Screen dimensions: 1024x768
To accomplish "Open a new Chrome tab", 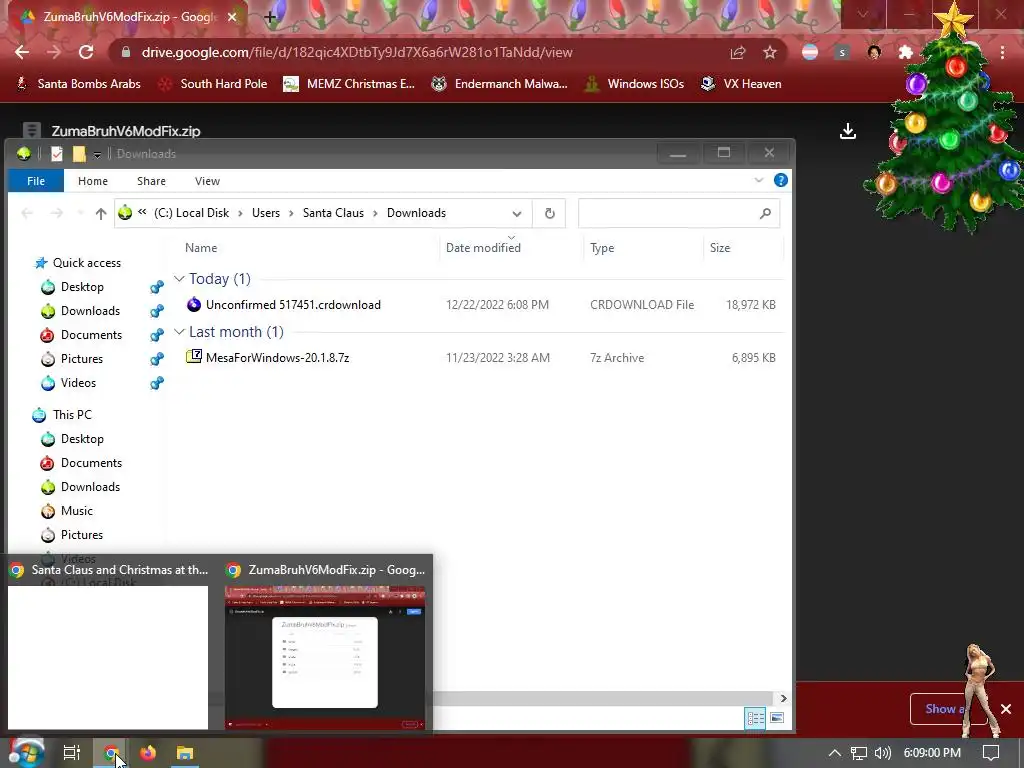I will click(270, 17).
